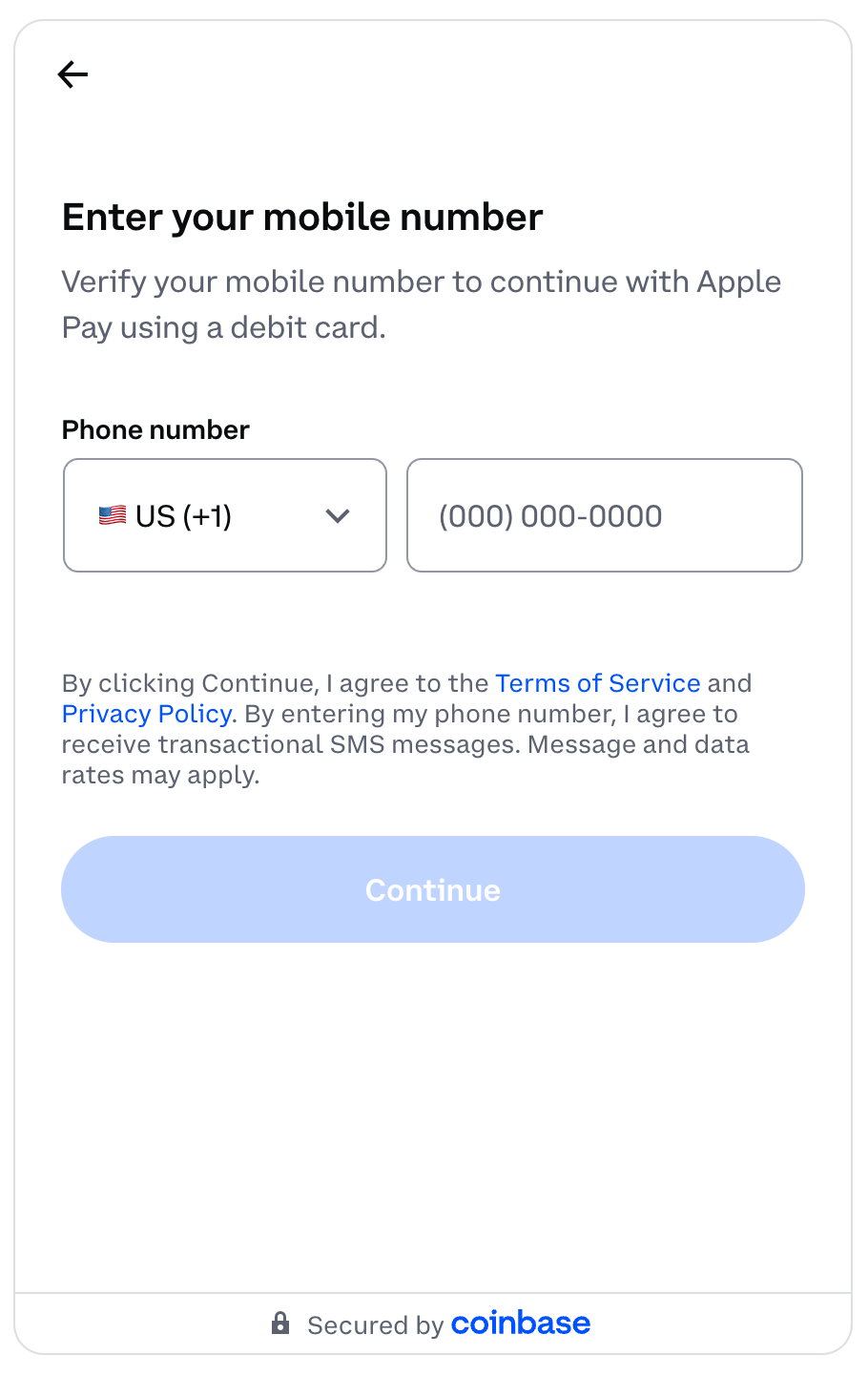Click the "Secured by" footer text
The width and height of the screenshot is (868, 1376).
pos(375,1325)
